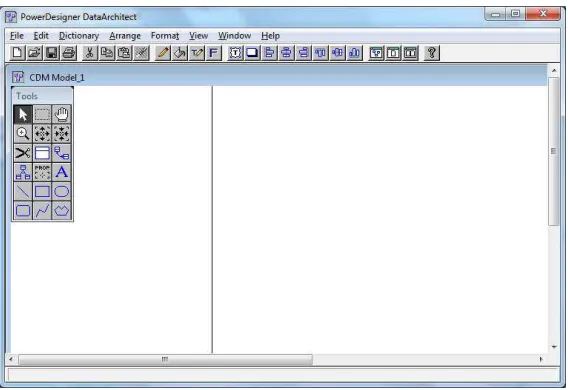This screenshot has width=568, height=390.
Task: Select the Relationship link tool
Action: [62, 153]
